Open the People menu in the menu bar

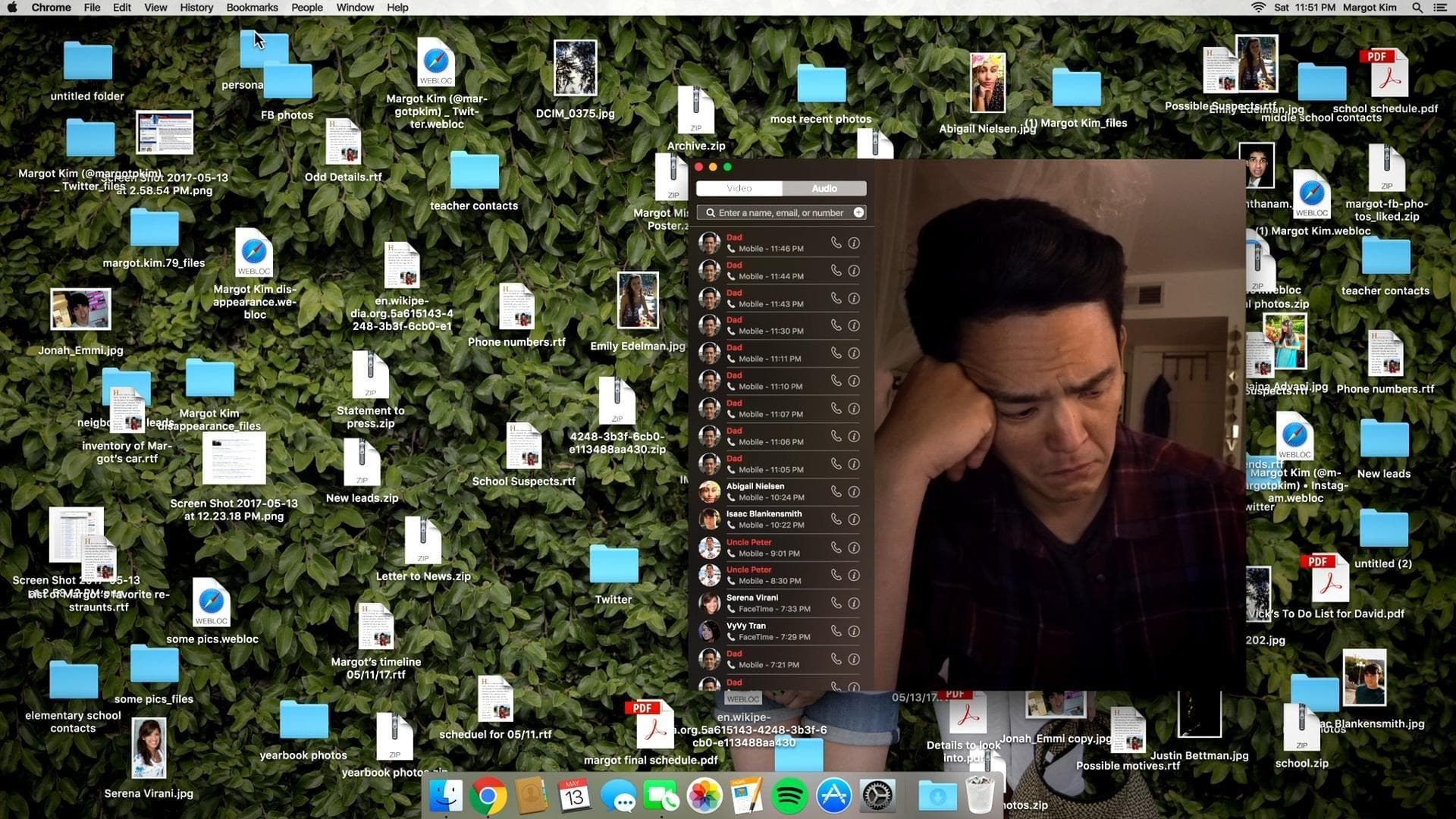pyautogui.click(x=307, y=8)
